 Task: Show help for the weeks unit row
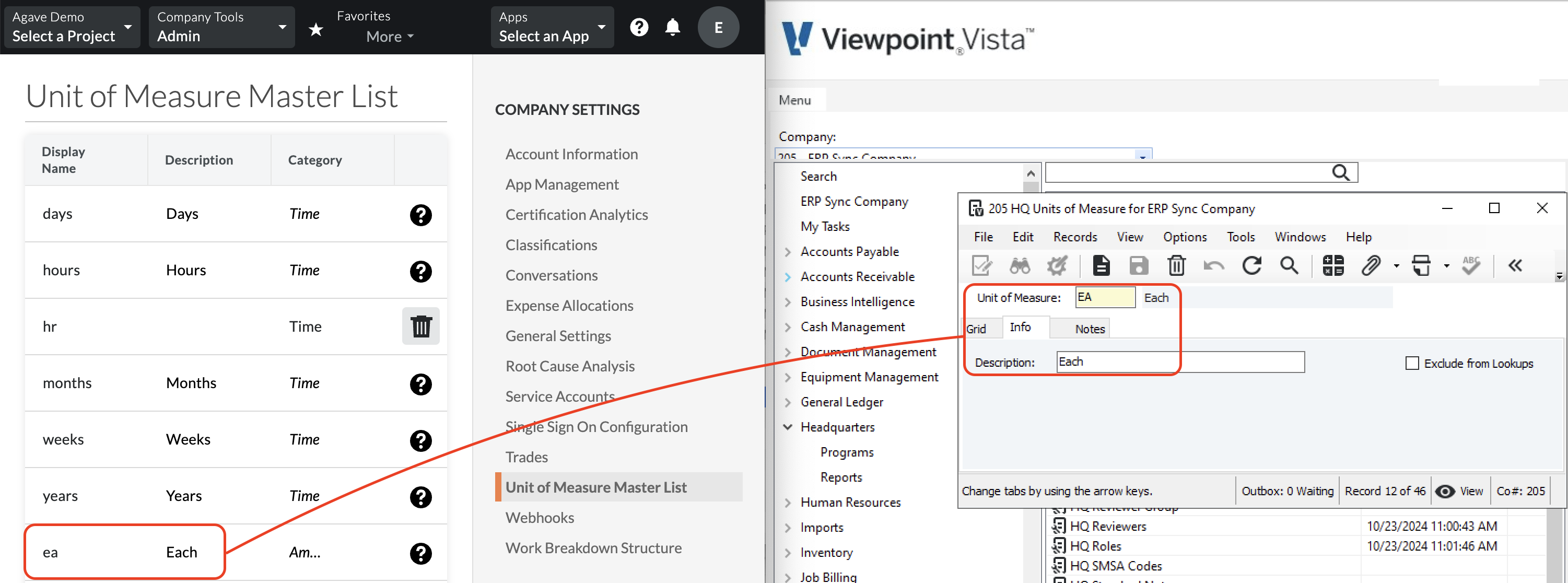coord(420,440)
